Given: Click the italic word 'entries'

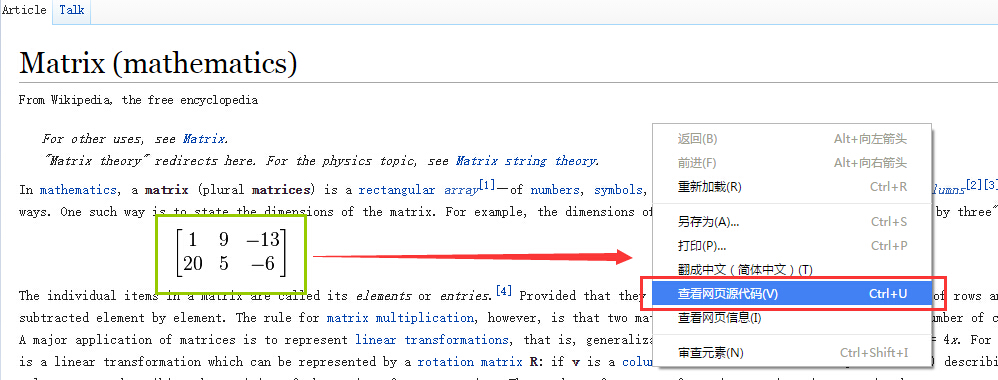Looking at the screenshot, I should point(465,295).
